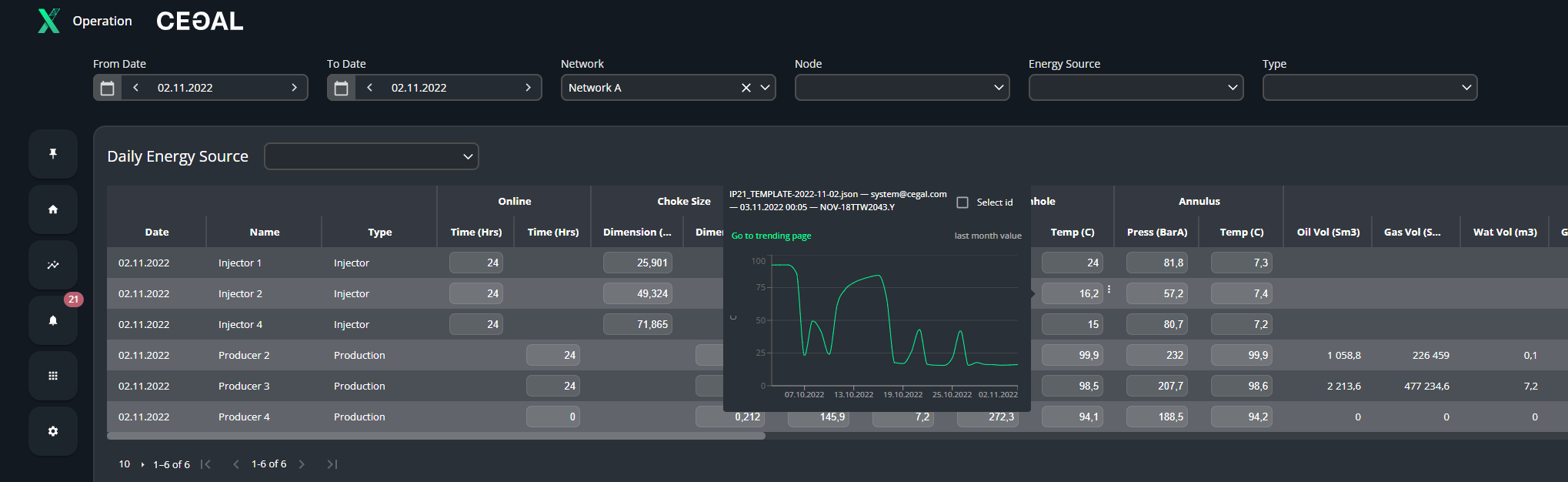
Task: Tick the Select id checkbox
Action: click(x=962, y=203)
